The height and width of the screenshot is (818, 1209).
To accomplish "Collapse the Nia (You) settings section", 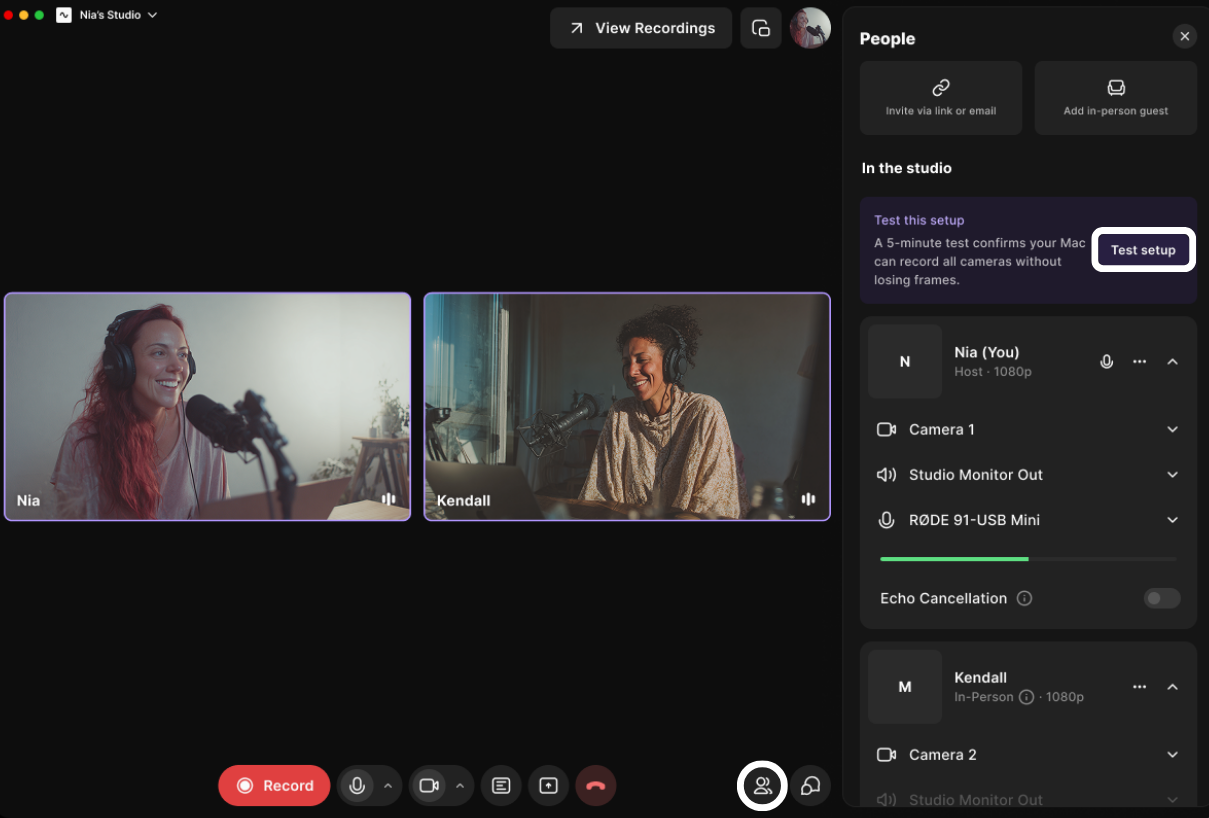I will [1173, 361].
